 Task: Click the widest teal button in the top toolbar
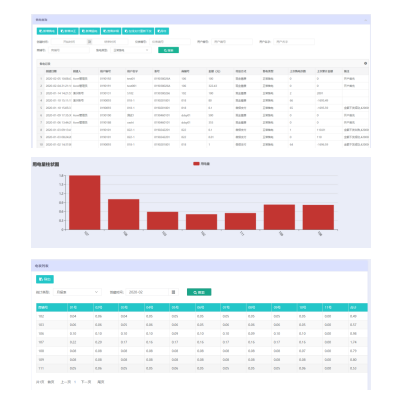pos(138,31)
